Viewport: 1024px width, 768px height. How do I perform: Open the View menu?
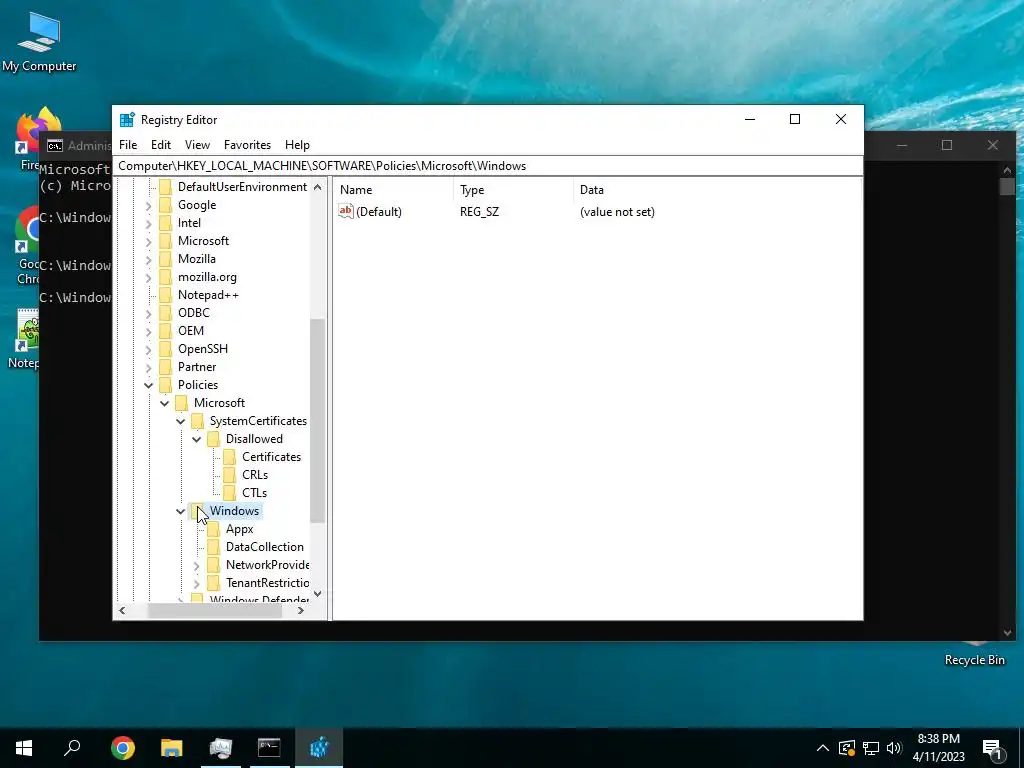[x=197, y=145]
